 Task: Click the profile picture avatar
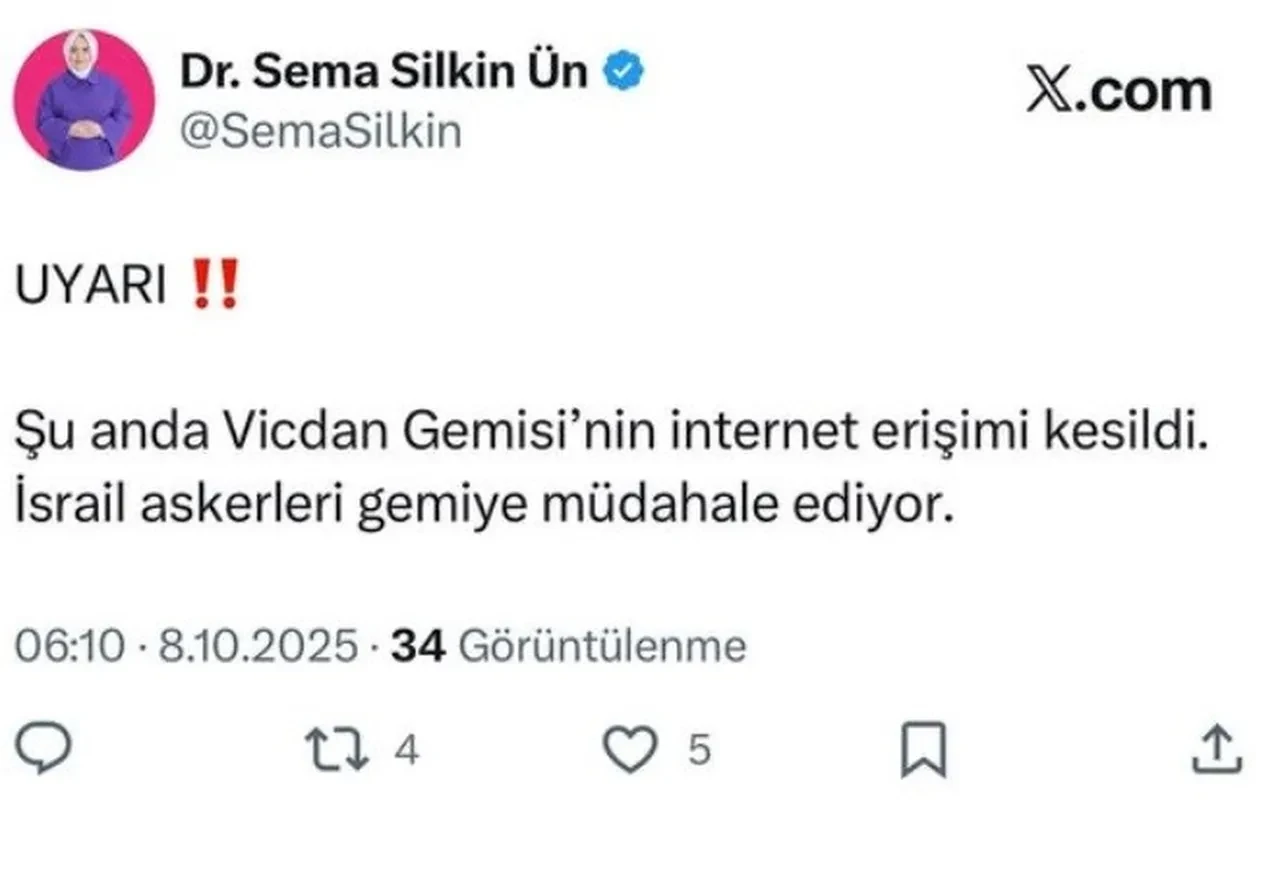coord(83,95)
